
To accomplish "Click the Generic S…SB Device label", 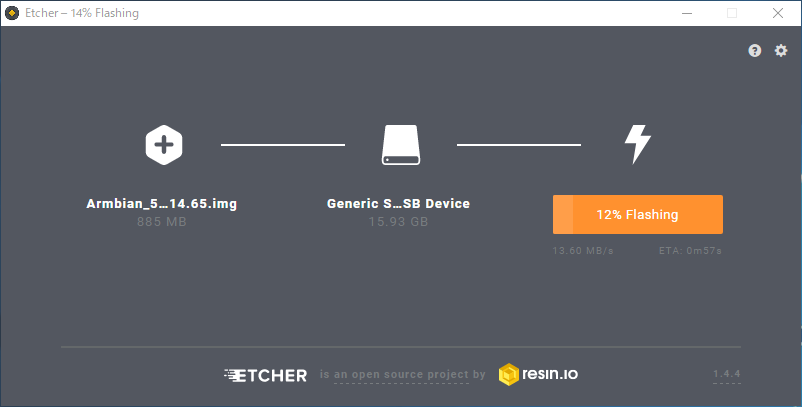I will coord(398,204).
